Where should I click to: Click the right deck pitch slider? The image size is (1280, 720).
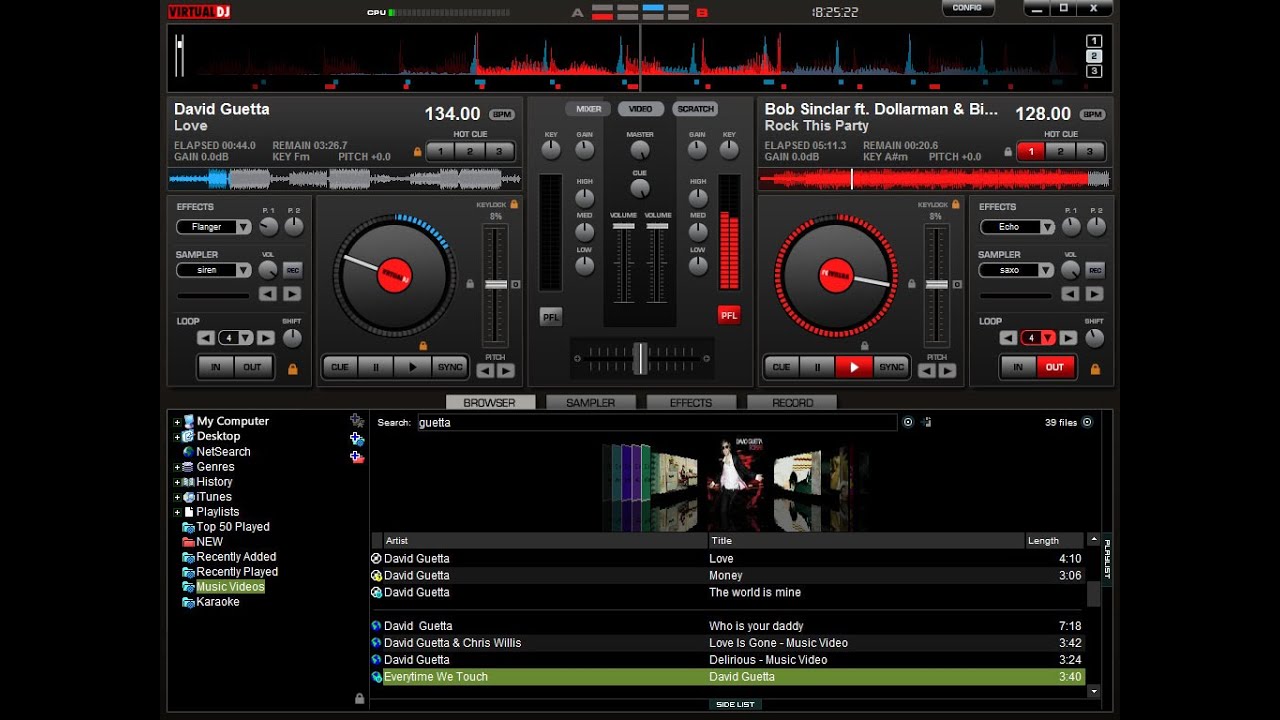coord(936,285)
